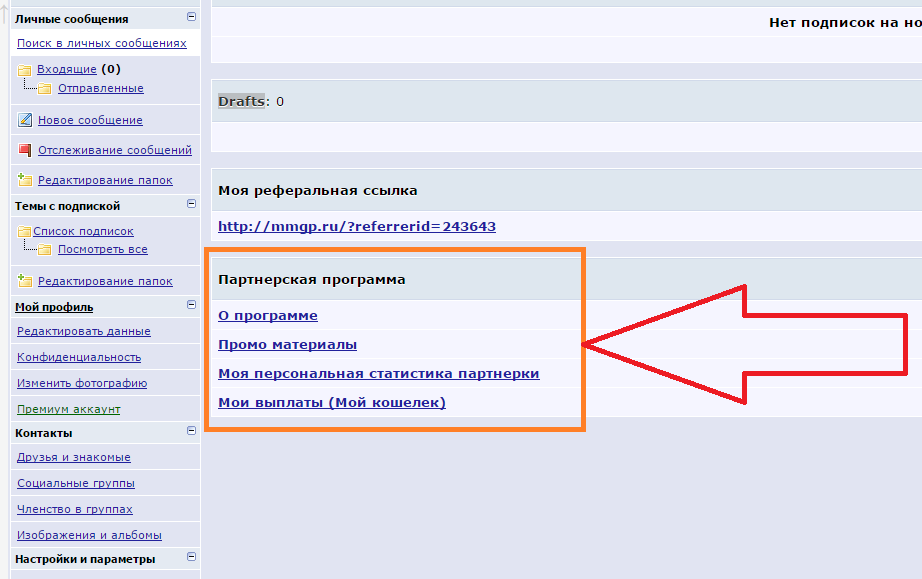Collapse the Настройки и параметры section

point(191,557)
